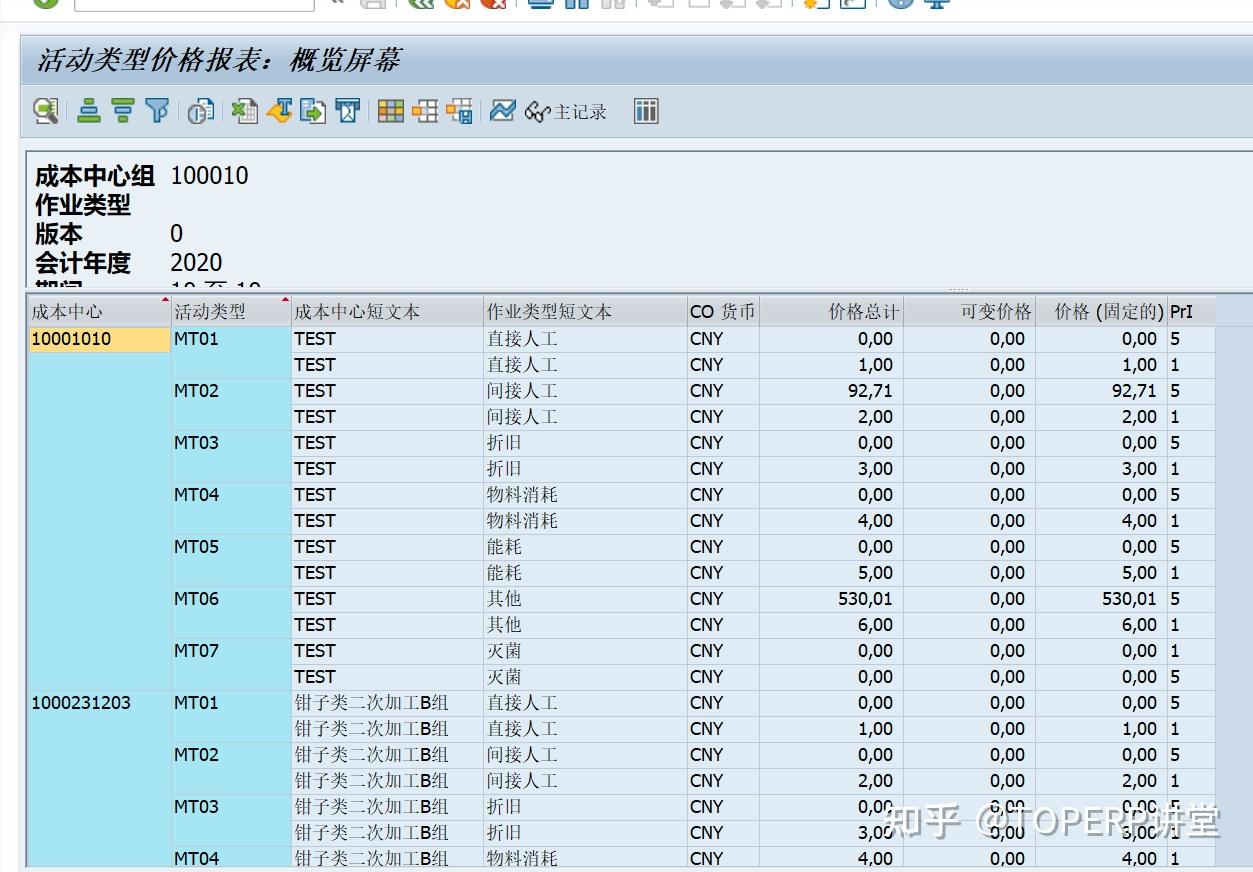1253x872 pixels.
Task: Save the current layout
Action: point(460,111)
